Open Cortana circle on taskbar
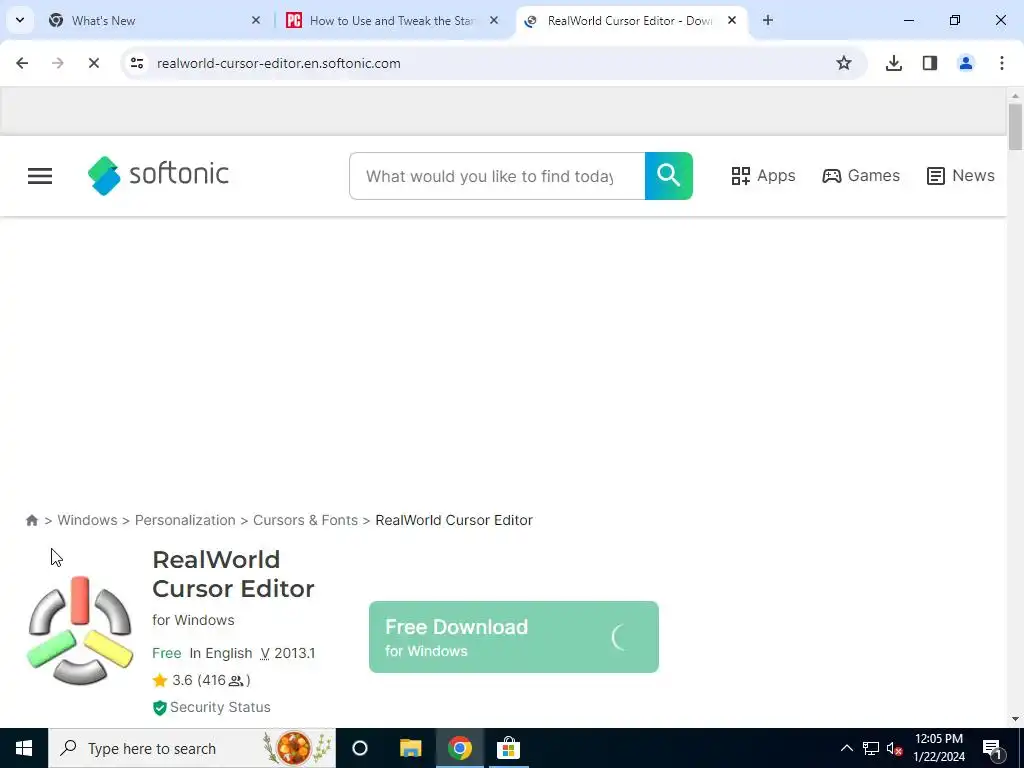 [360, 748]
